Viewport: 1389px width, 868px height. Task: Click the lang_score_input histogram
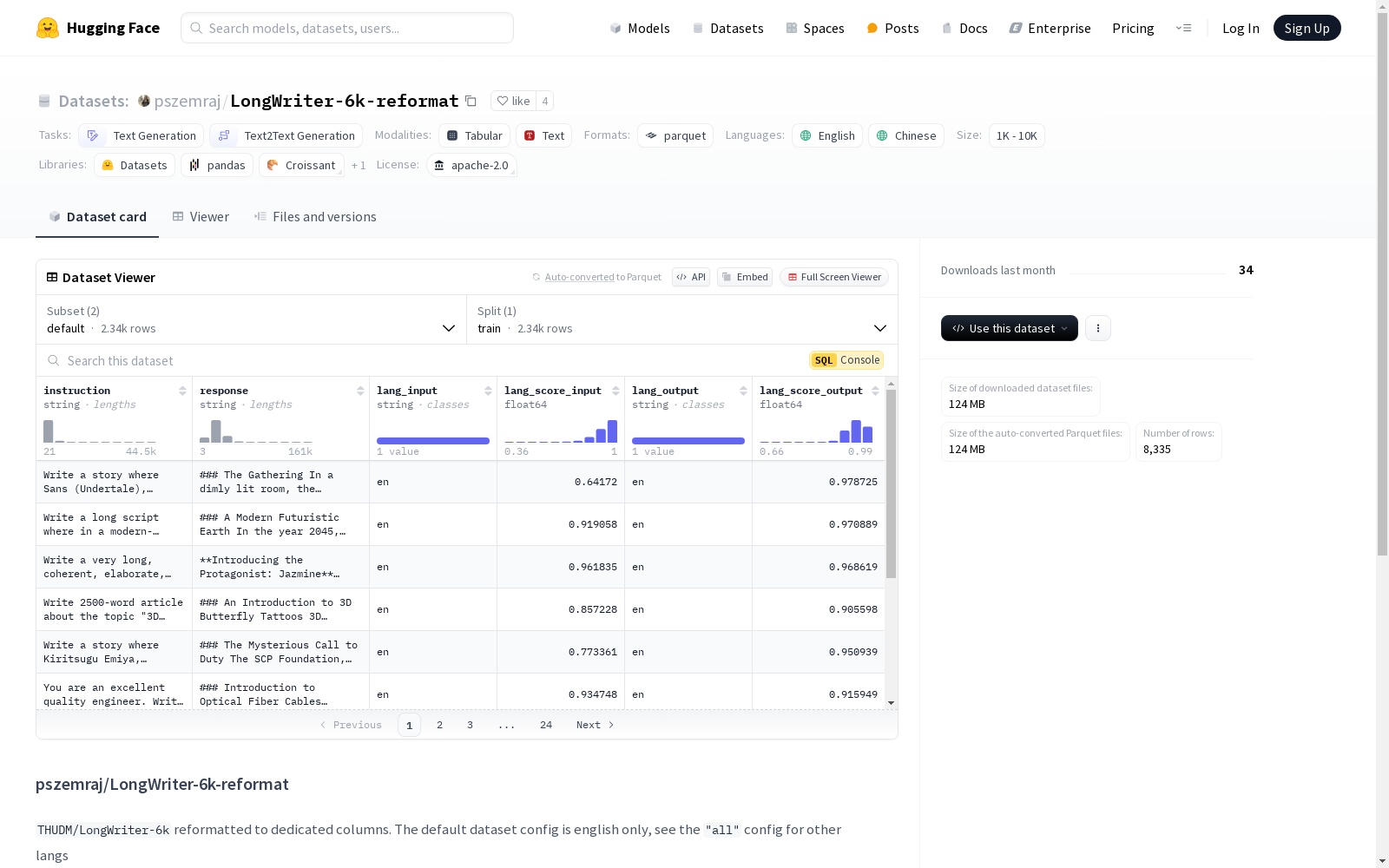[x=561, y=431]
